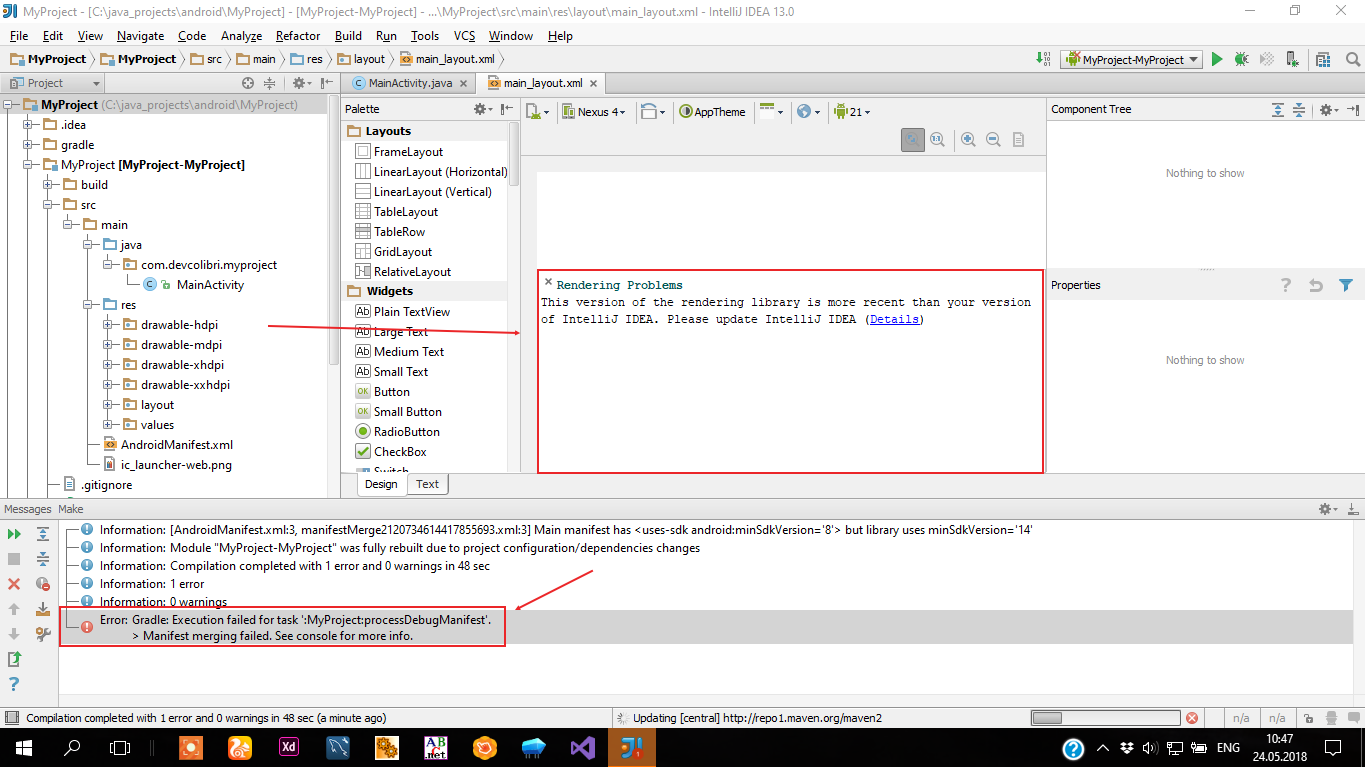Zoom out on the layout preview
The width and height of the screenshot is (1365, 767).
click(993, 140)
